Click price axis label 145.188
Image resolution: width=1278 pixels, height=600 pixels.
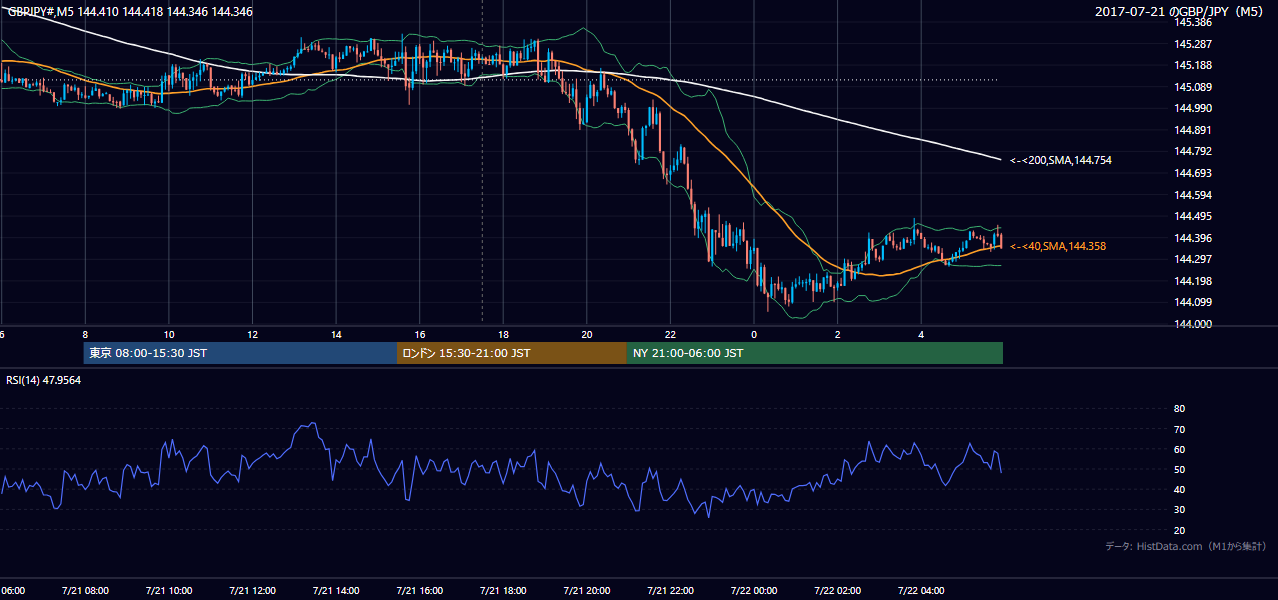point(1194,65)
